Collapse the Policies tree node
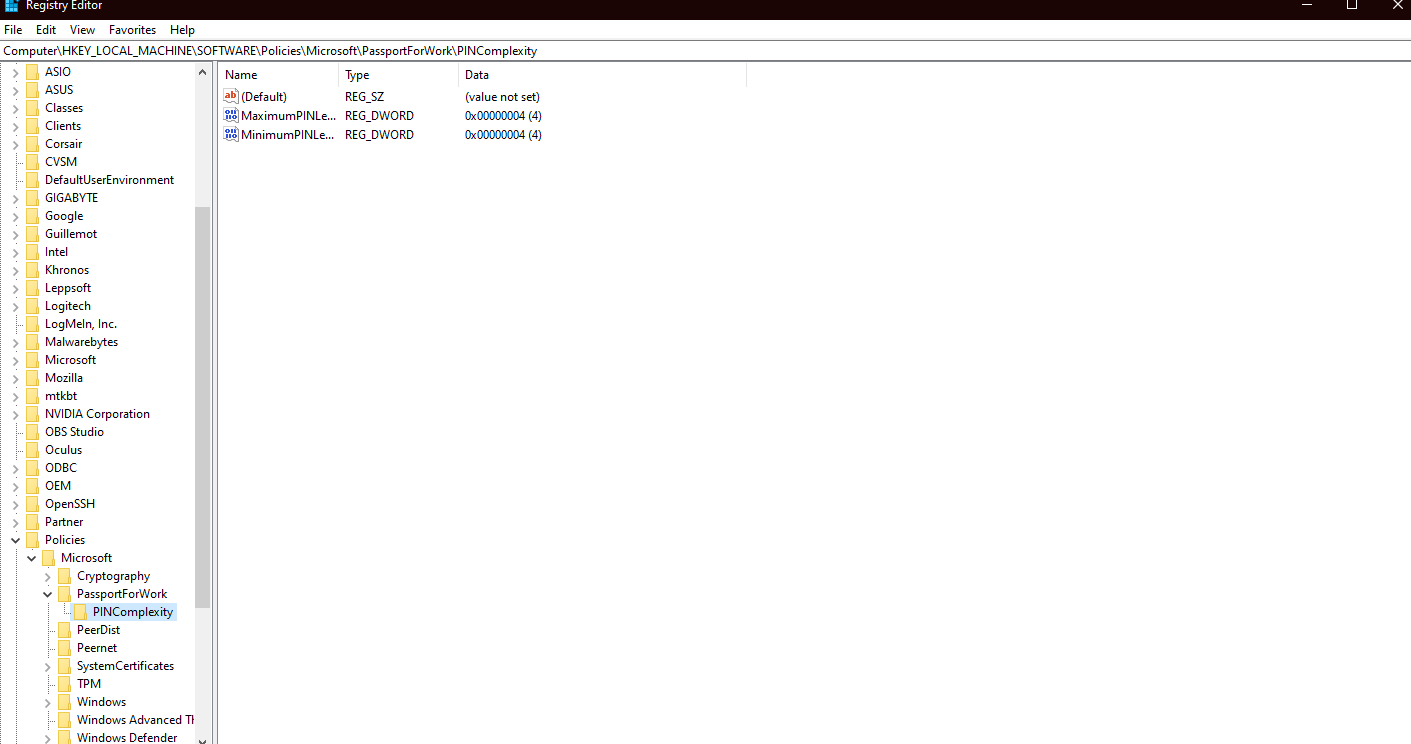 (x=16, y=540)
